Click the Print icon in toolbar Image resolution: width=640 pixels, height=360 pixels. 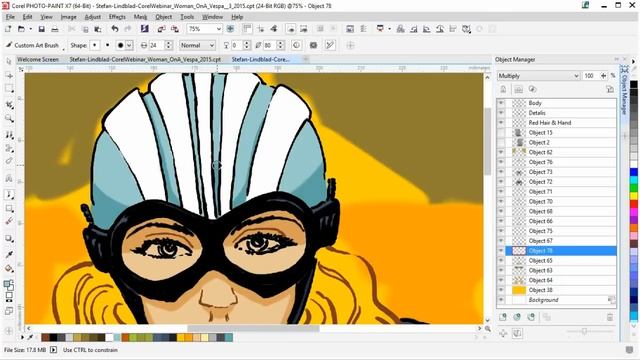[55, 29]
